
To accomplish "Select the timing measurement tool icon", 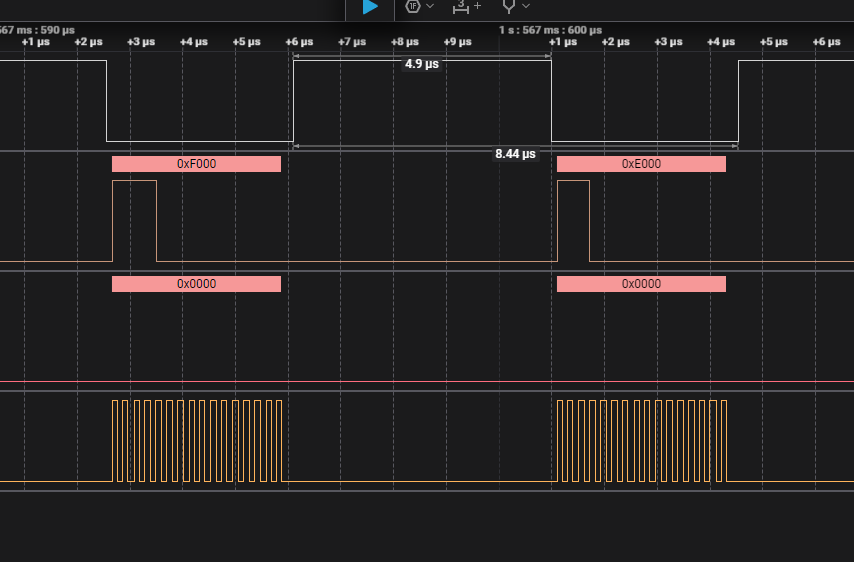I will click(460, 6).
